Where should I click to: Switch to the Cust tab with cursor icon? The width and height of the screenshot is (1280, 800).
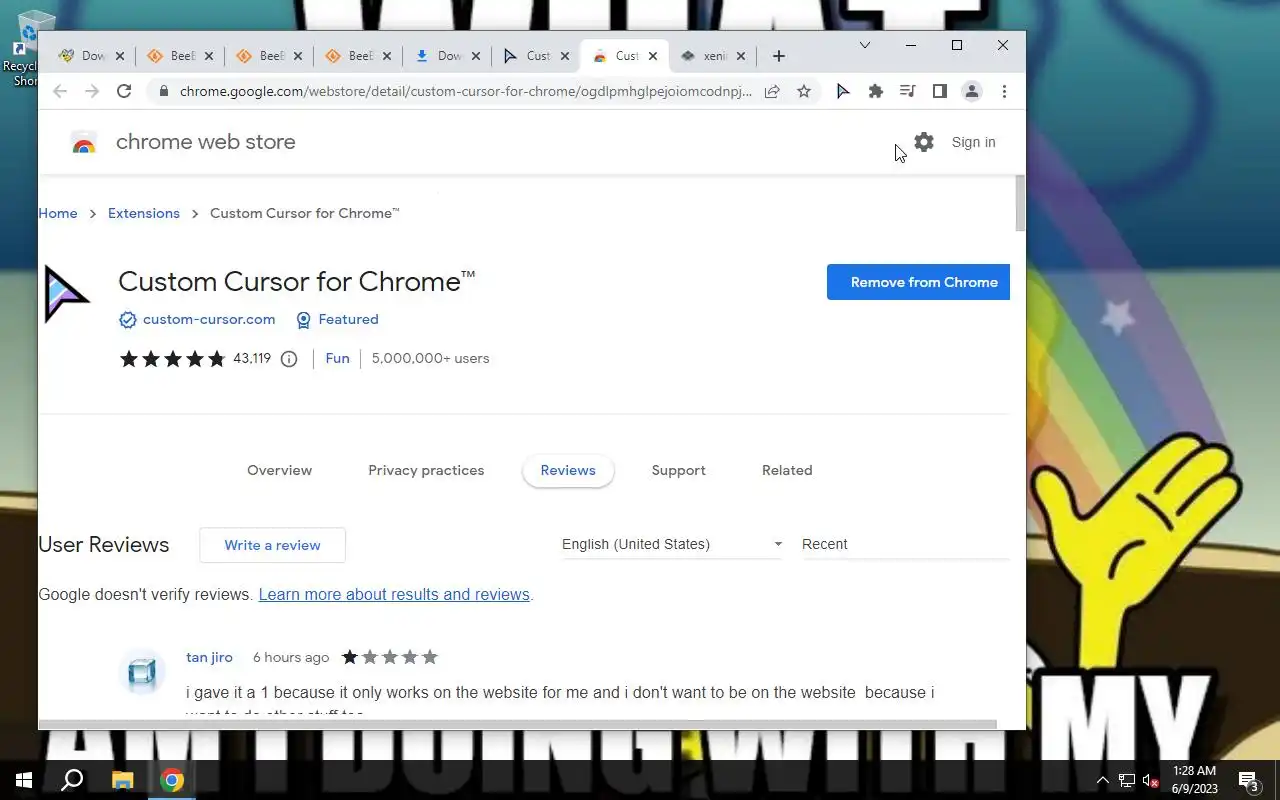pyautogui.click(x=536, y=56)
